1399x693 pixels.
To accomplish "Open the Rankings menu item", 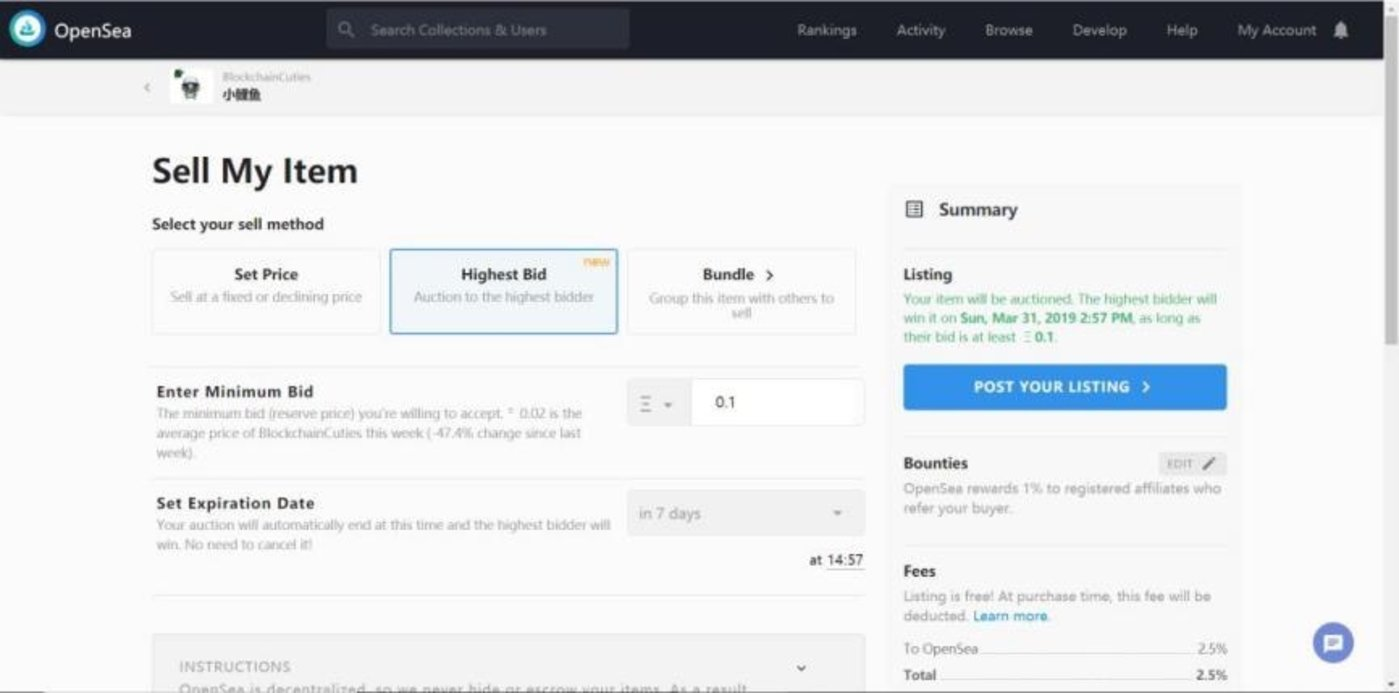I will pyautogui.click(x=826, y=30).
